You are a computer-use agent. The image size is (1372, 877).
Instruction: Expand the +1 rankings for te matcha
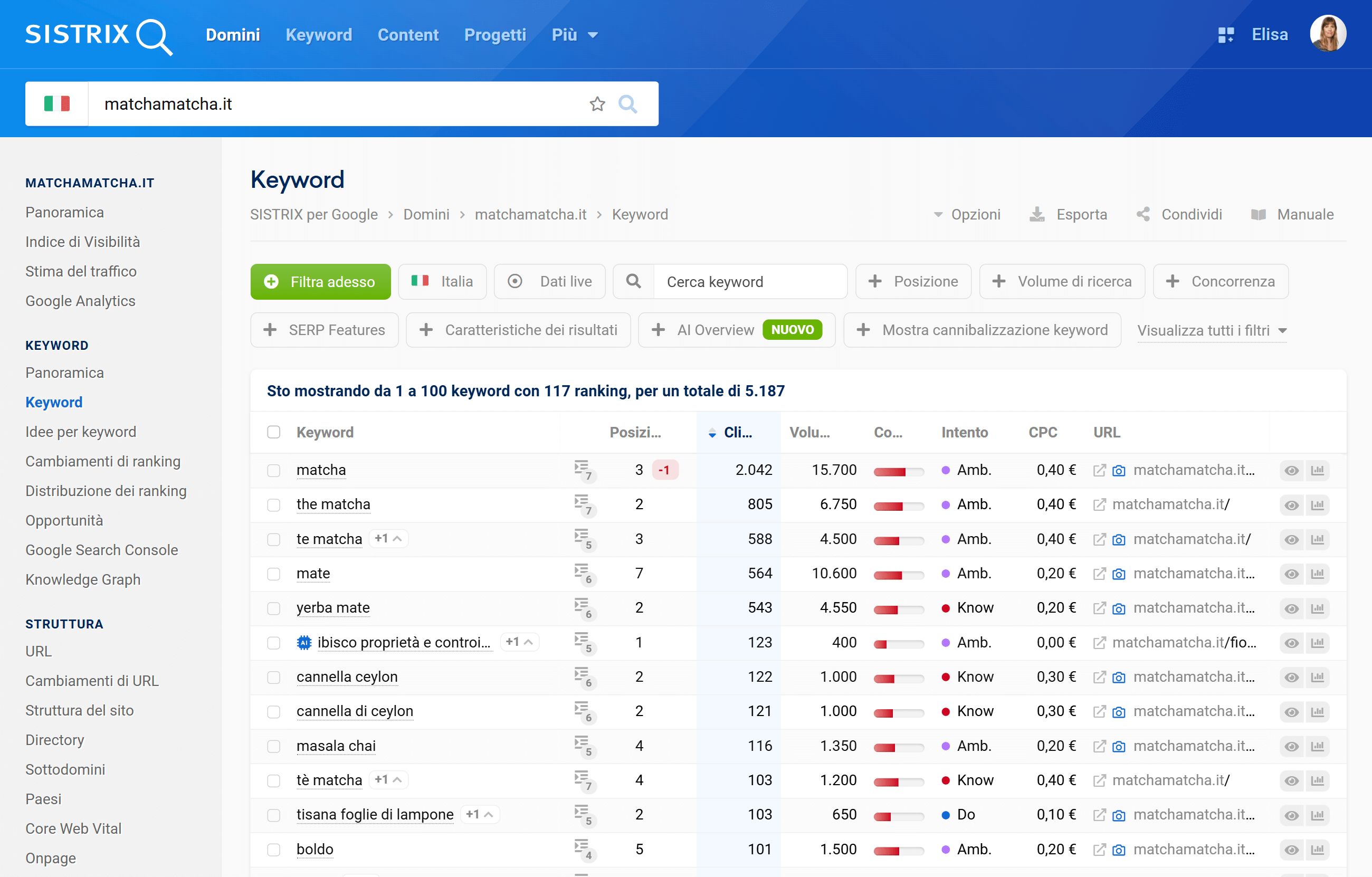[388, 539]
